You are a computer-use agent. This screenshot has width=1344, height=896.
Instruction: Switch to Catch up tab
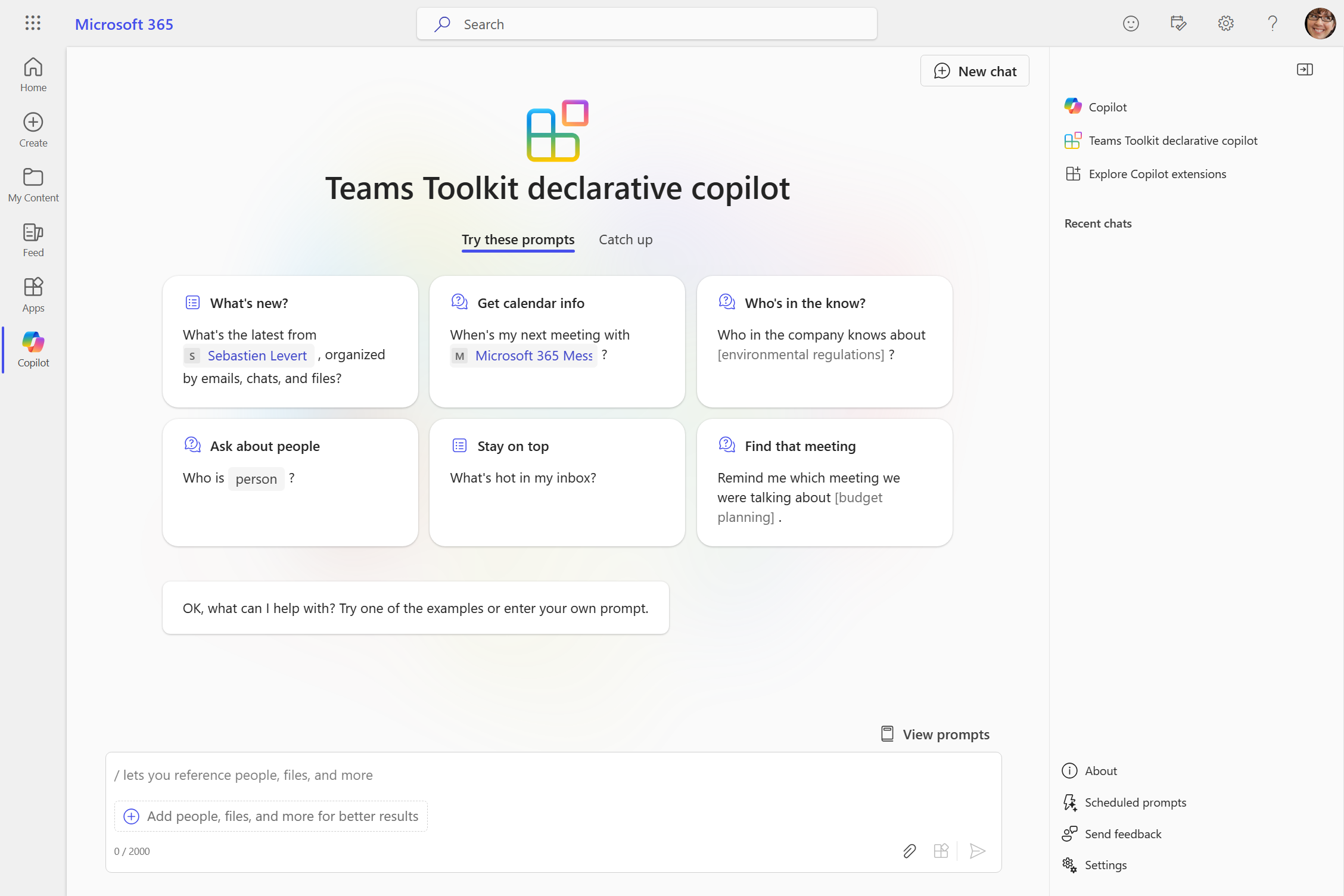click(625, 239)
